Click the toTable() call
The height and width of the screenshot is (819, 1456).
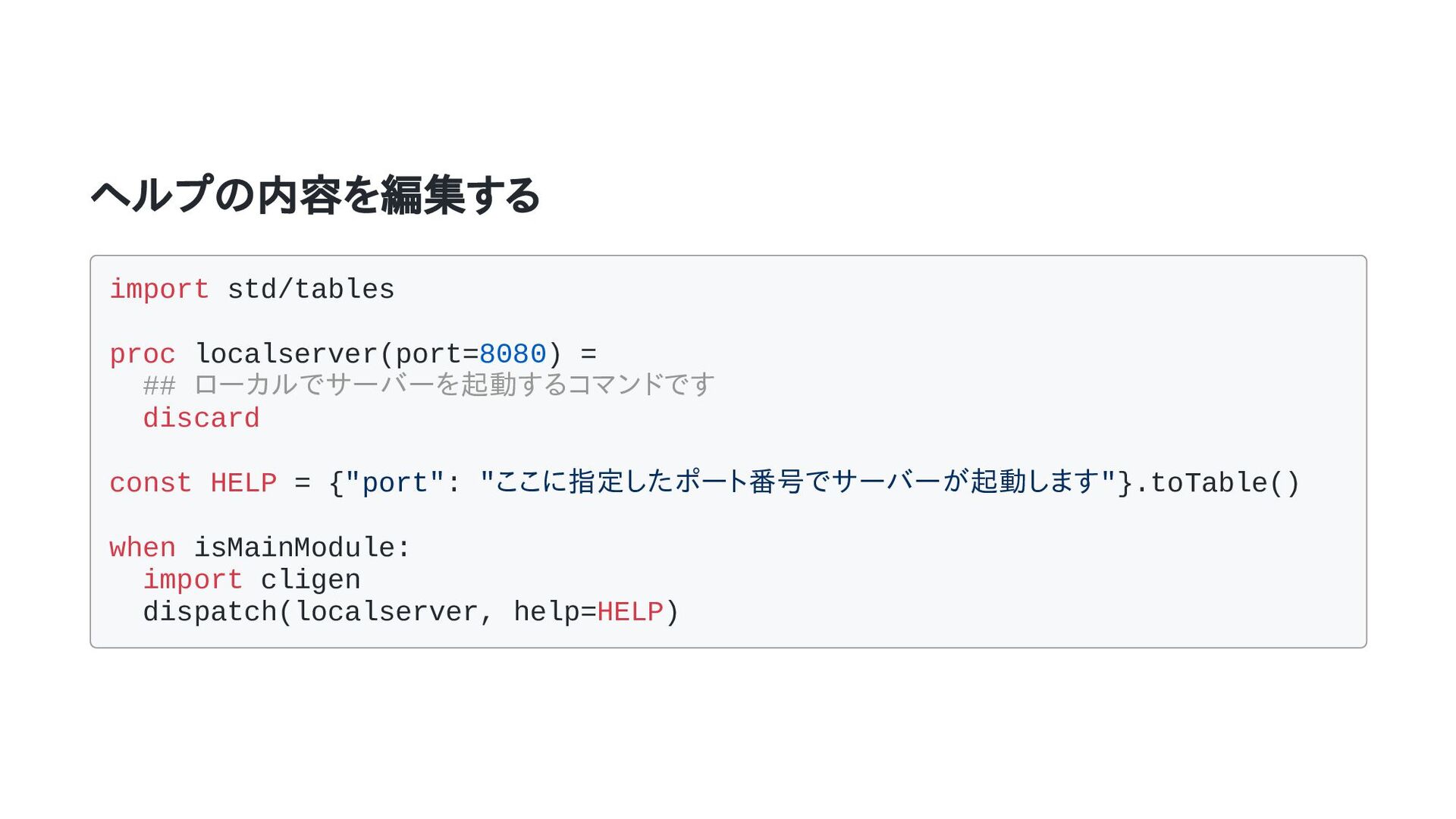click(x=1225, y=483)
